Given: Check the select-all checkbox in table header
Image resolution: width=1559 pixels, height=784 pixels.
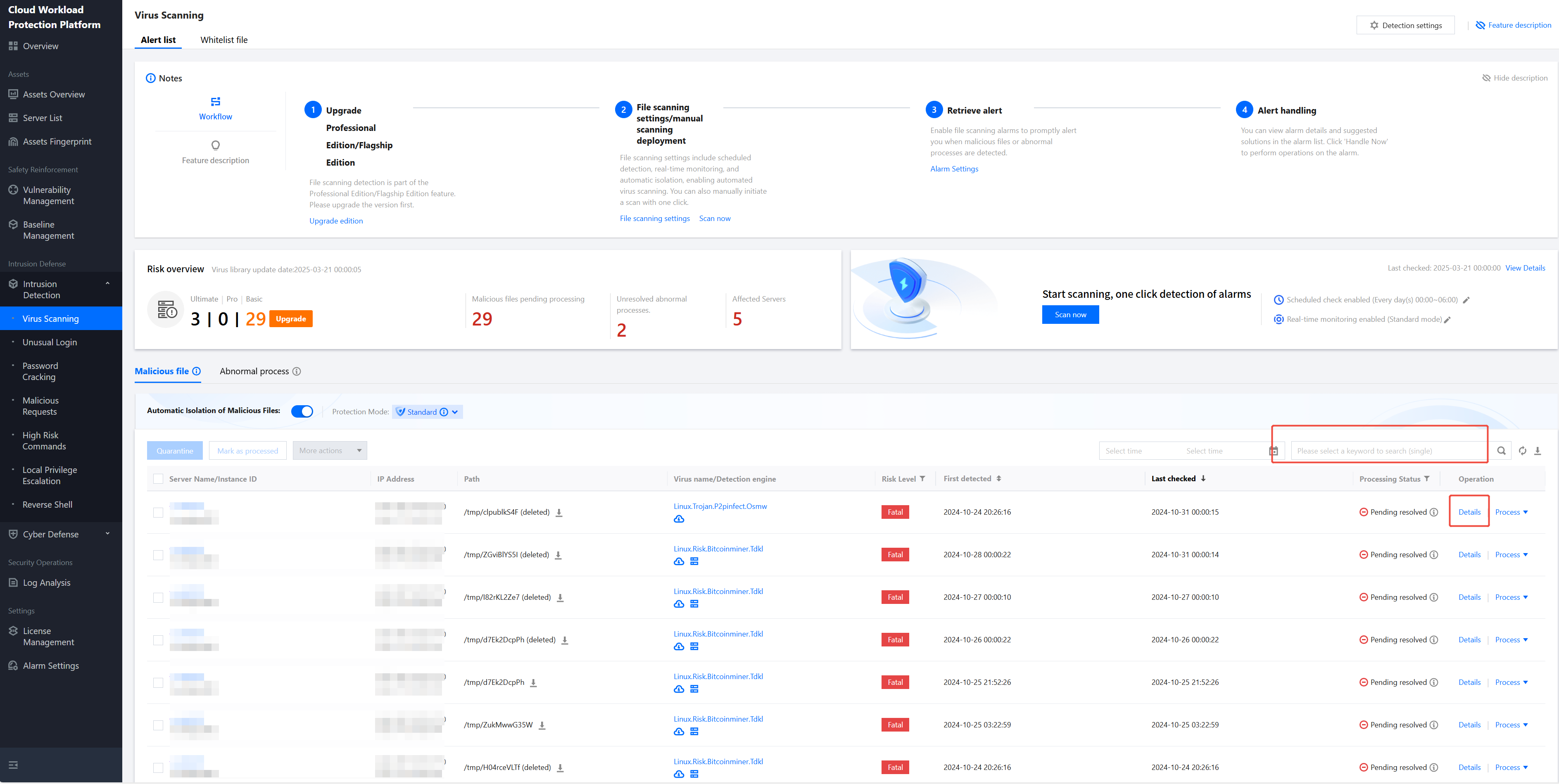Looking at the screenshot, I should 158,478.
